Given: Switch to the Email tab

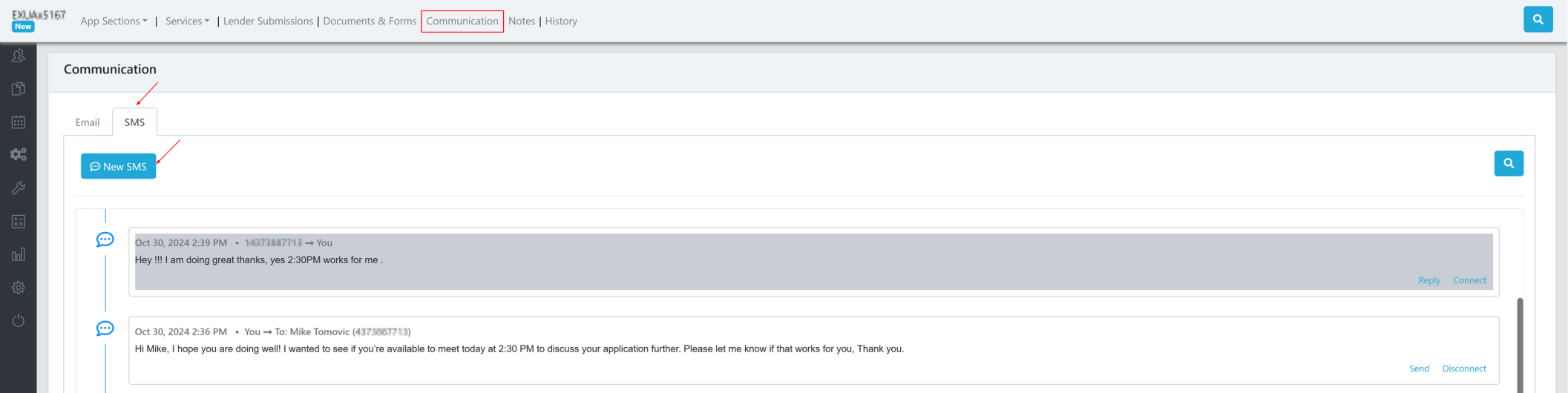Looking at the screenshot, I should [88, 122].
